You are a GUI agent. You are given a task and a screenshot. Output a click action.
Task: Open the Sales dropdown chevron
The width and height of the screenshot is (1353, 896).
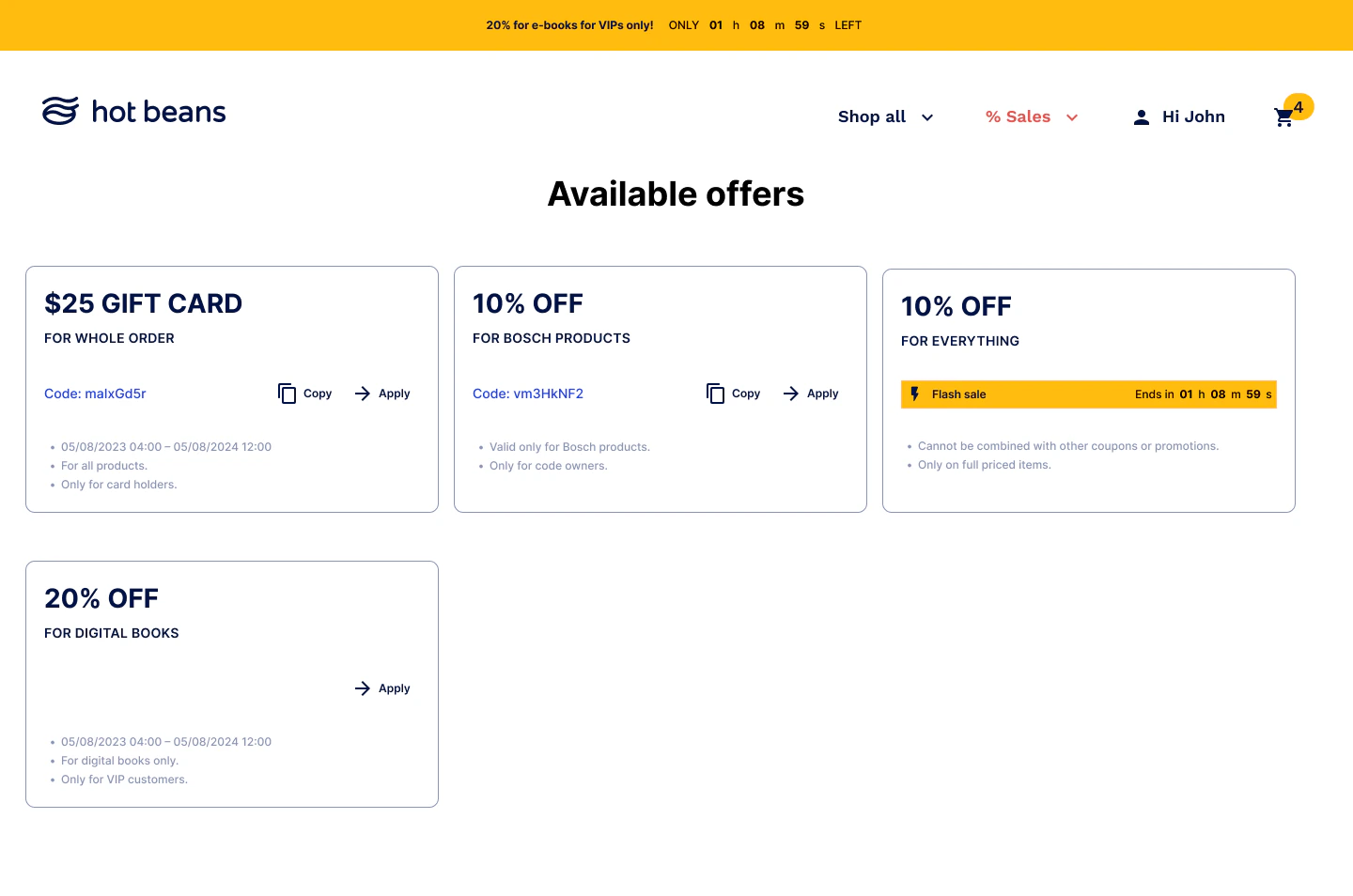[1072, 117]
